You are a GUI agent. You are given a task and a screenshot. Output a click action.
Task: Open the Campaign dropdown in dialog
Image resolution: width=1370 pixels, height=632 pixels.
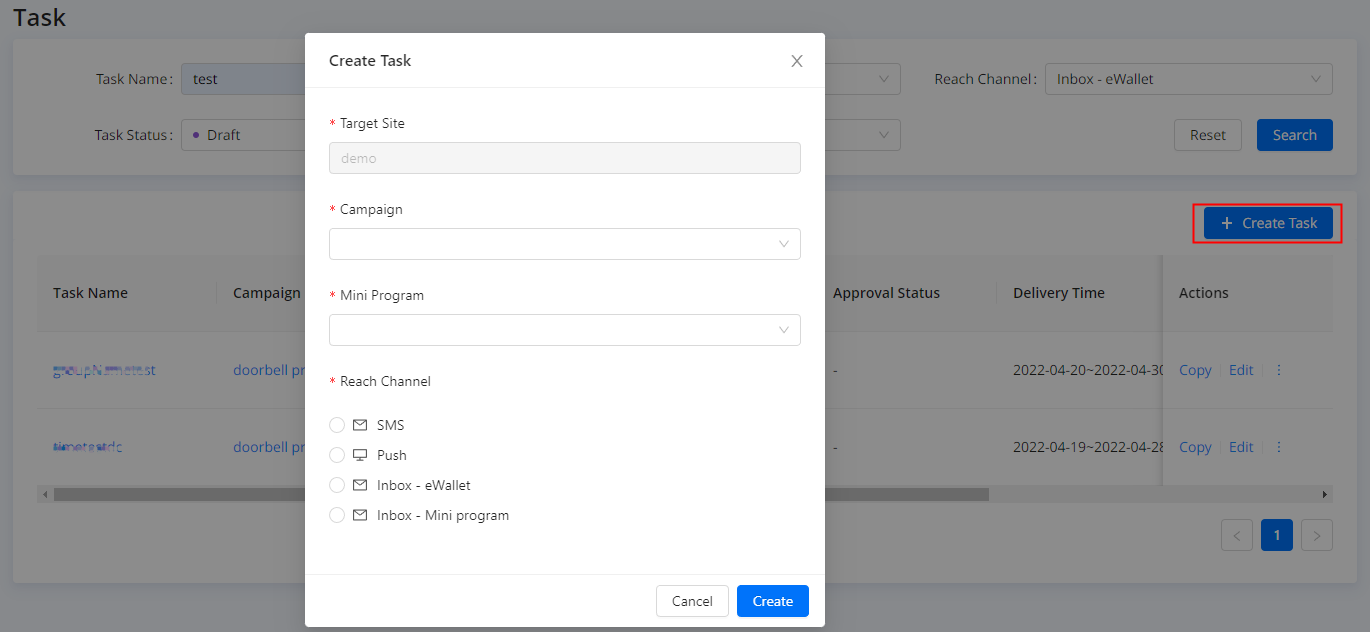click(x=564, y=244)
